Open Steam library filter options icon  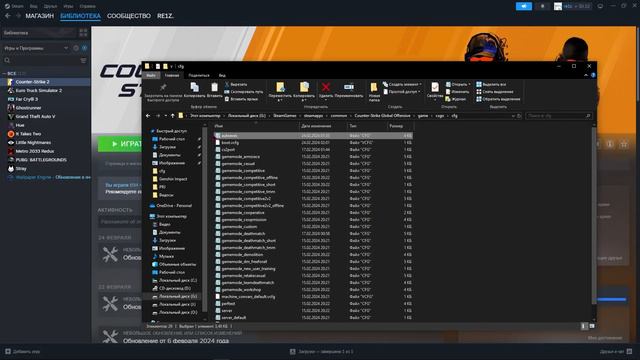pyautogui.click(x=83, y=60)
